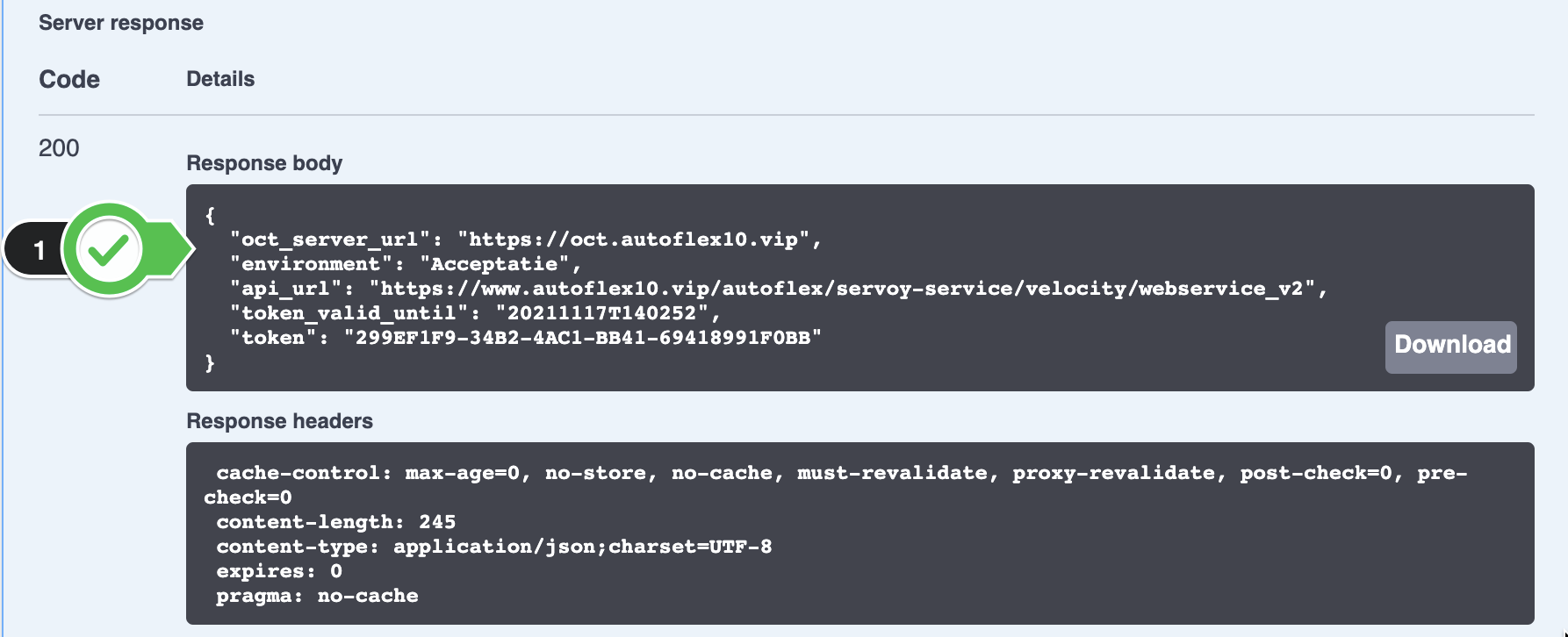This screenshot has width=1568, height=637.
Task: Click the Code column header
Action: click(69, 79)
